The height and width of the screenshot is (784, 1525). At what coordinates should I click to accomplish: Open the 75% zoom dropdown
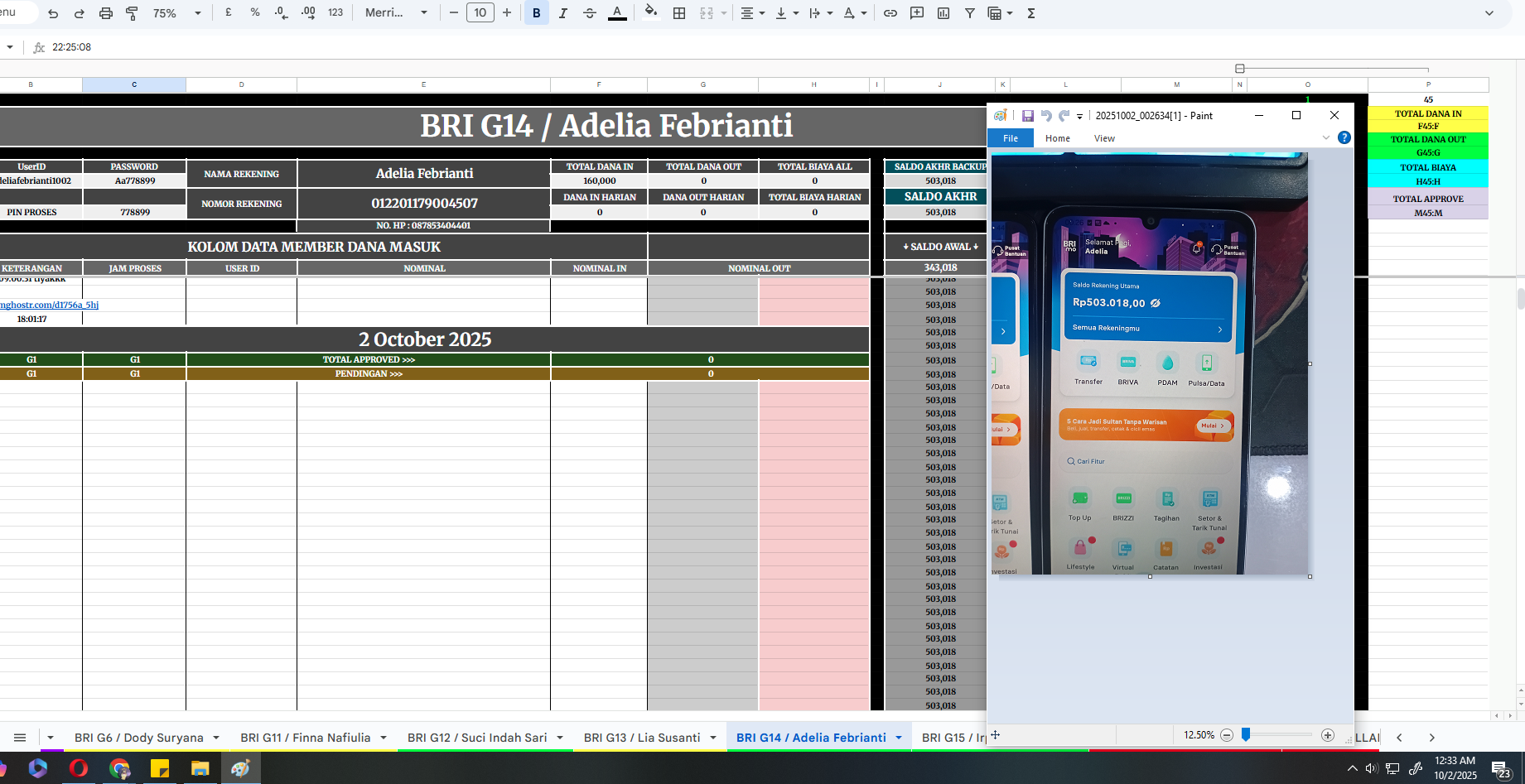pyautogui.click(x=177, y=13)
